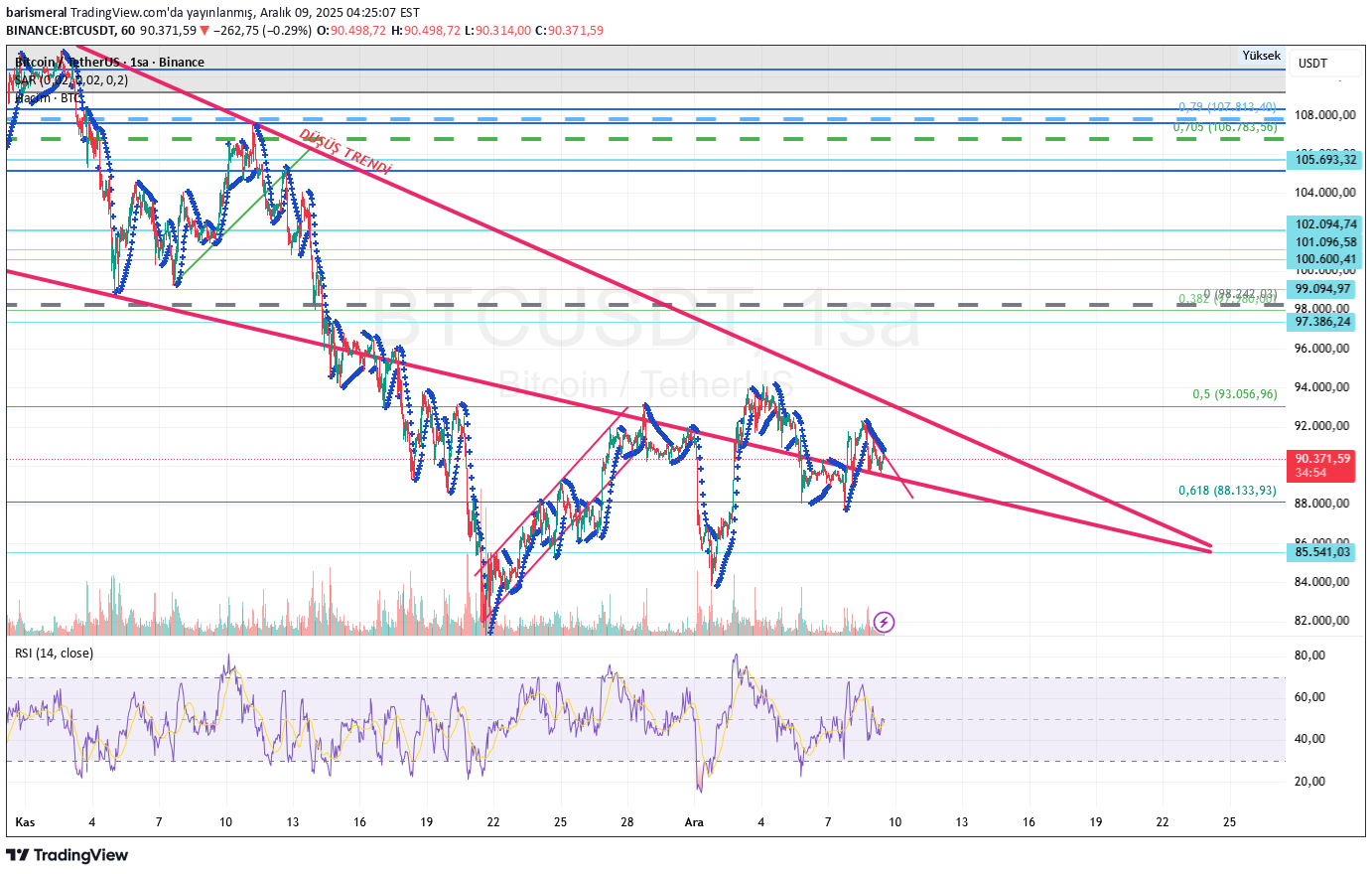Image resolution: width=1372 pixels, height=874 pixels.
Task: Click the TradingView logo at bottom left
Action: tap(68, 855)
